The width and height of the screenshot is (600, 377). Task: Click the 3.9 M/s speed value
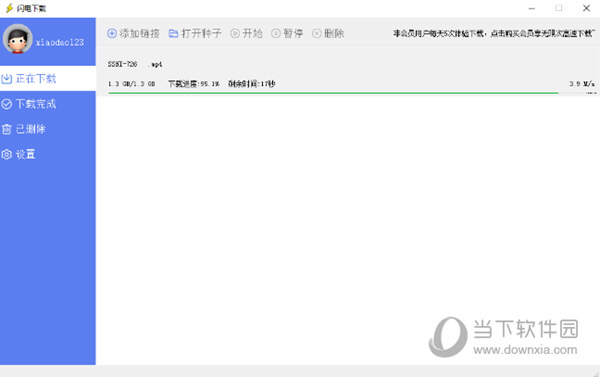coord(581,83)
